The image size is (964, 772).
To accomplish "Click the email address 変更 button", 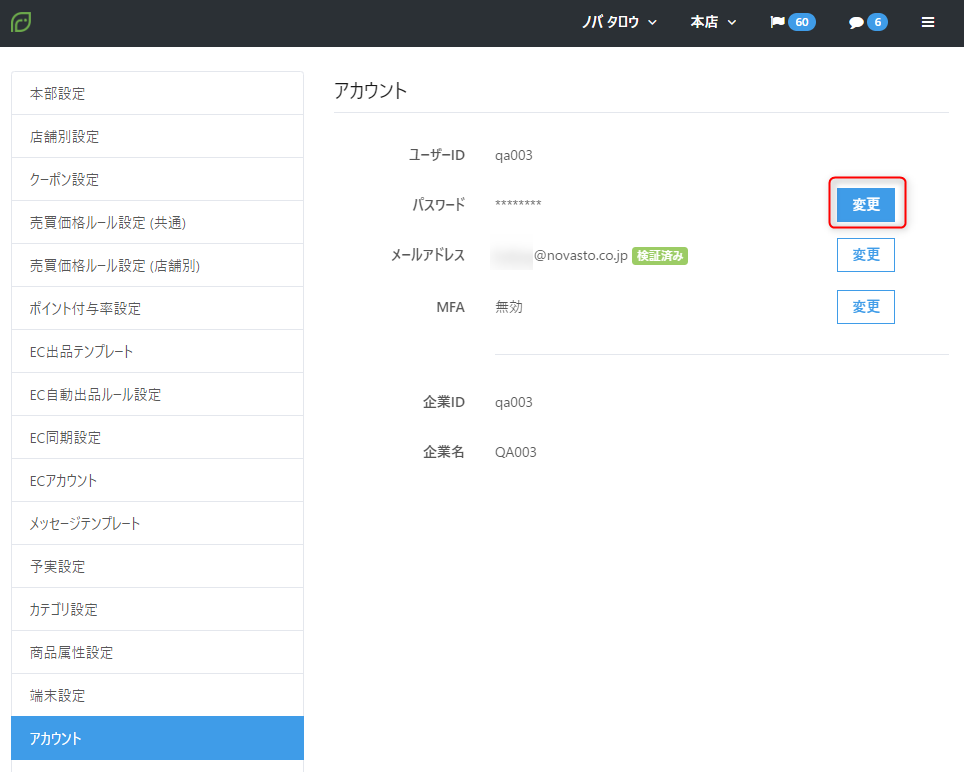I will tap(866, 255).
